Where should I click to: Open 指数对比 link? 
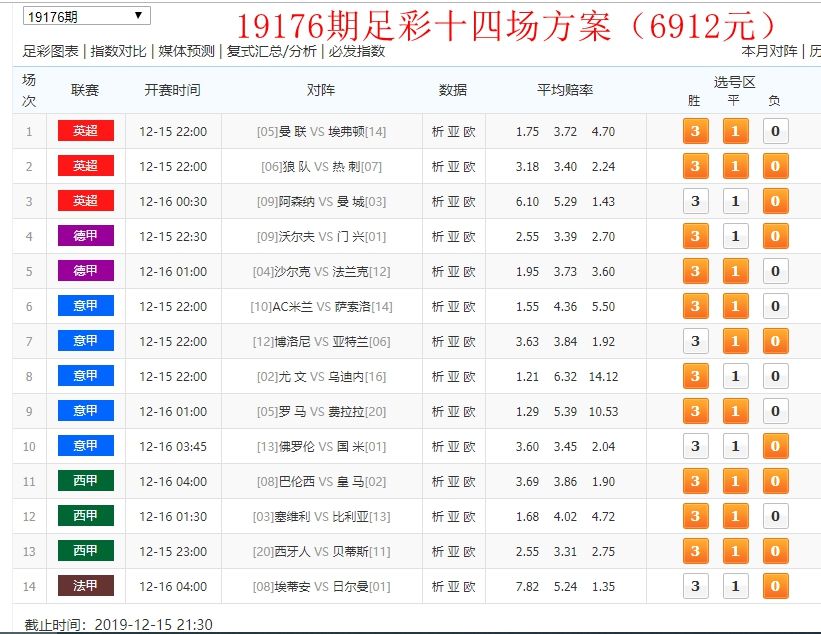[x=118, y=51]
